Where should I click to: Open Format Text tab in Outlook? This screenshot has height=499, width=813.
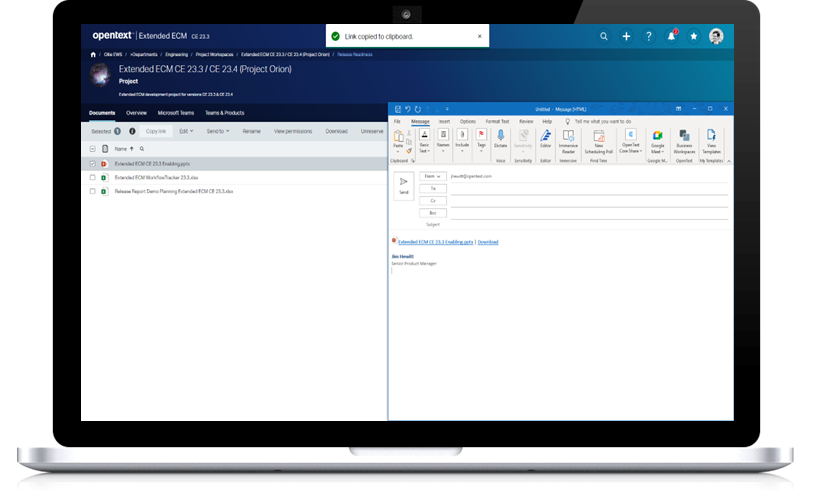coord(497,121)
